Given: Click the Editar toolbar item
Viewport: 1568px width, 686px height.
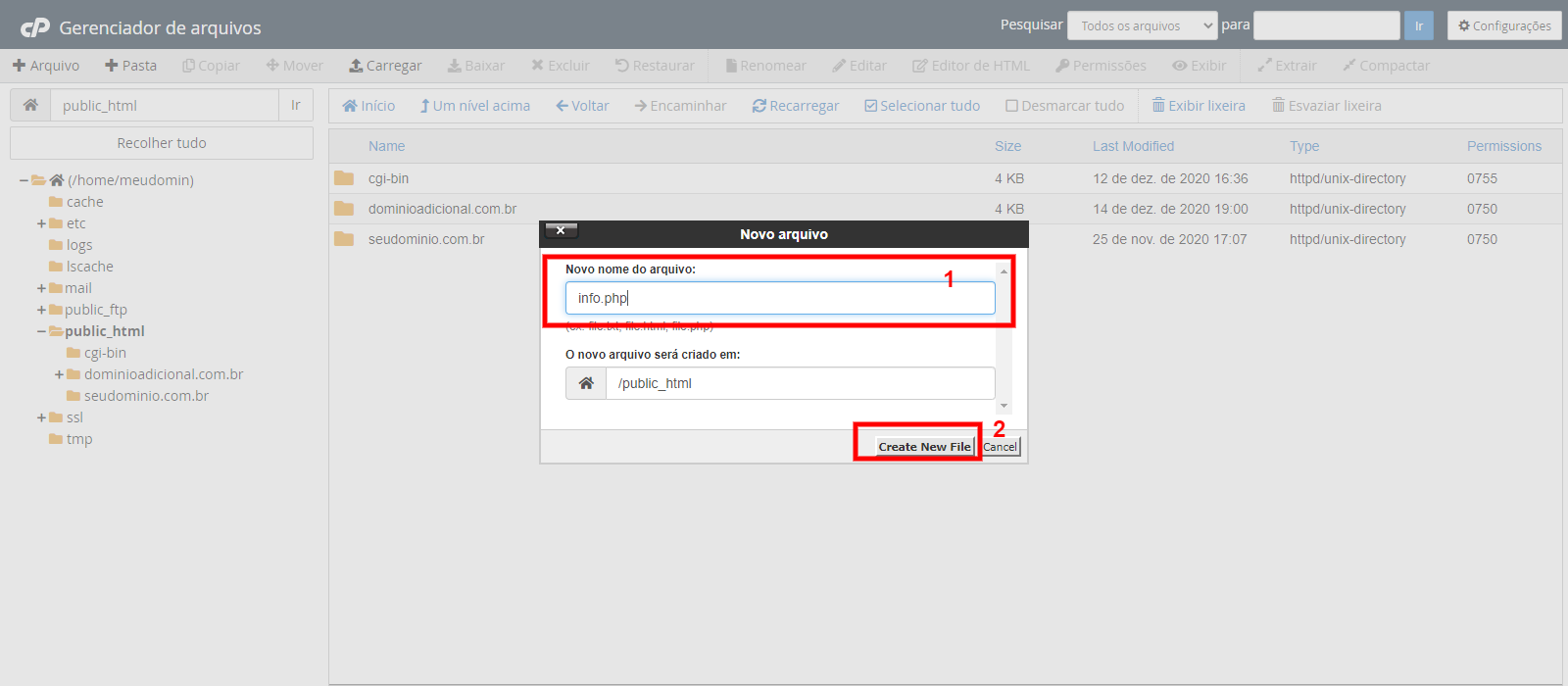Looking at the screenshot, I should pyautogui.click(x=859, y=66).
